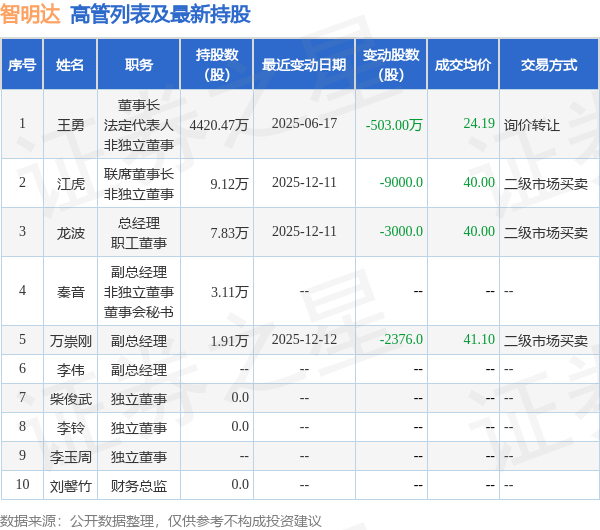
Task: Click 江虎's position 联席董事长
Action: point(139,174)
